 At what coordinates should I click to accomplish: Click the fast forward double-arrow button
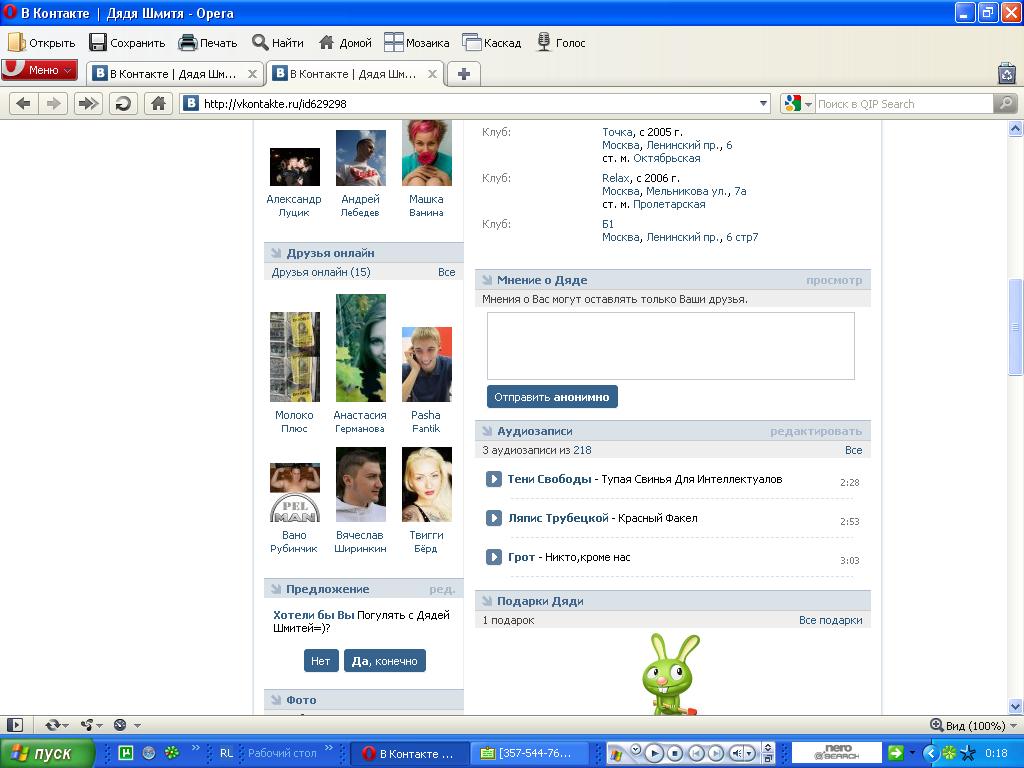pos(88,103)
